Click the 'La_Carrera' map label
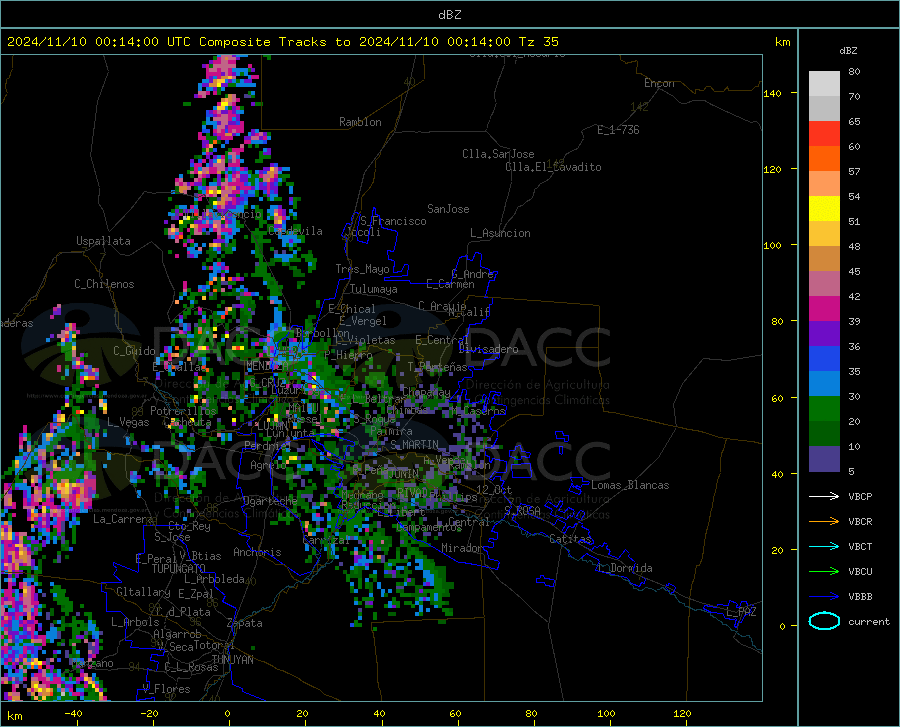The height and width of the screenshot is (727, 900). click(x=123, y=519)
